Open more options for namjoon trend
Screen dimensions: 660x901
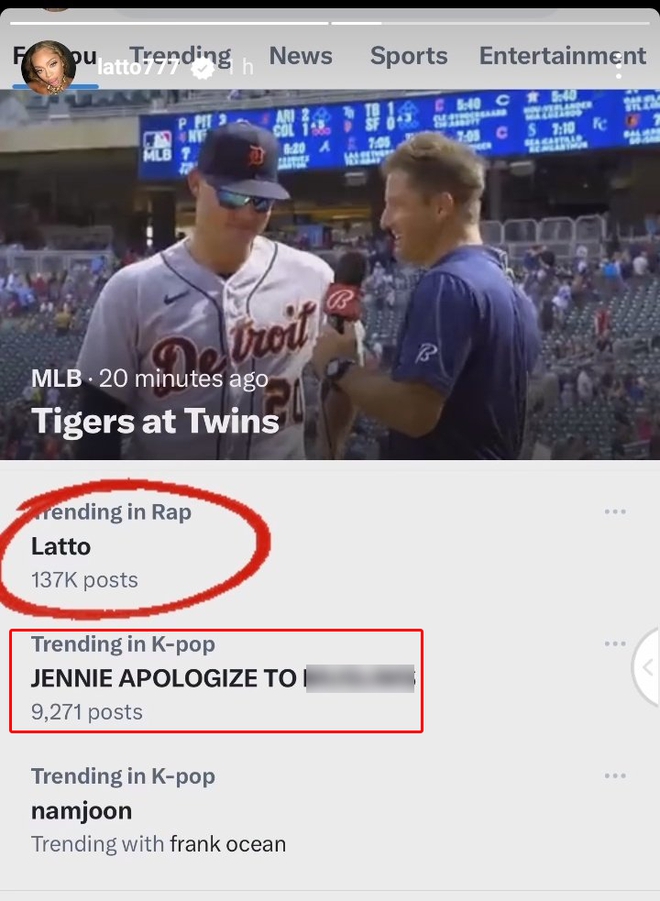[615, 776]
